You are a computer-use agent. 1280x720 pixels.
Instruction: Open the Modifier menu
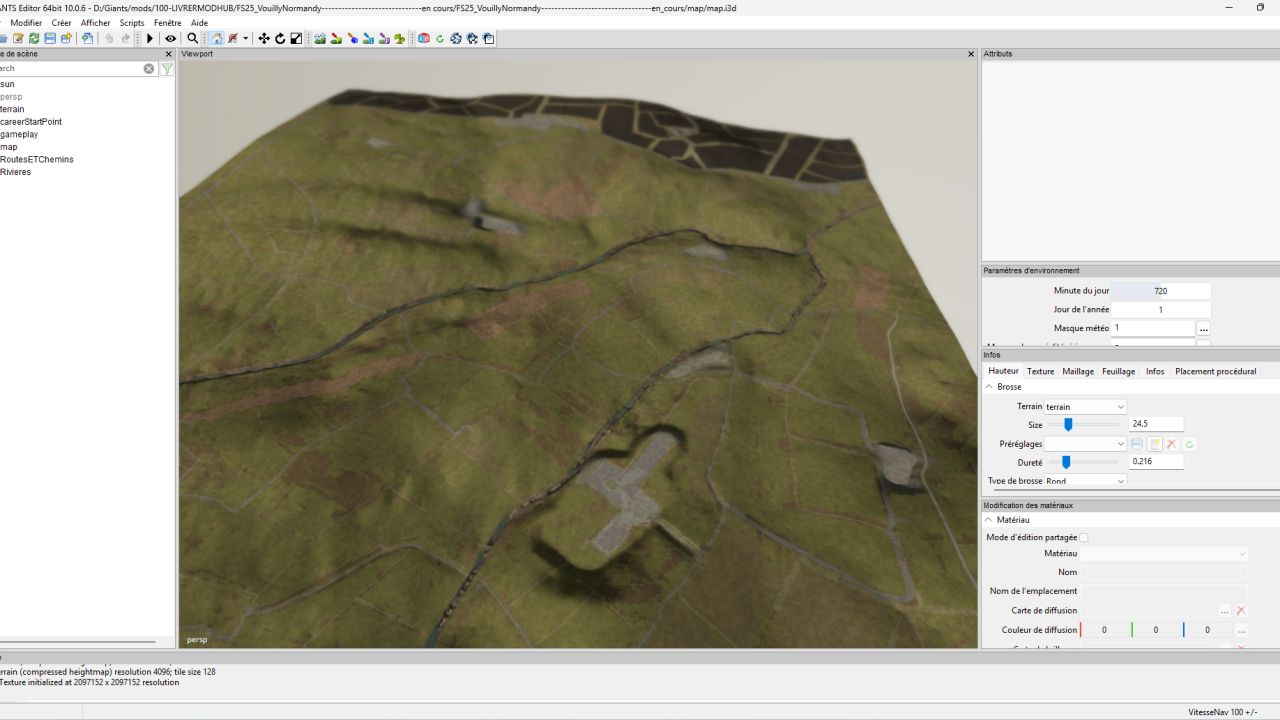[x=26, y=22]
